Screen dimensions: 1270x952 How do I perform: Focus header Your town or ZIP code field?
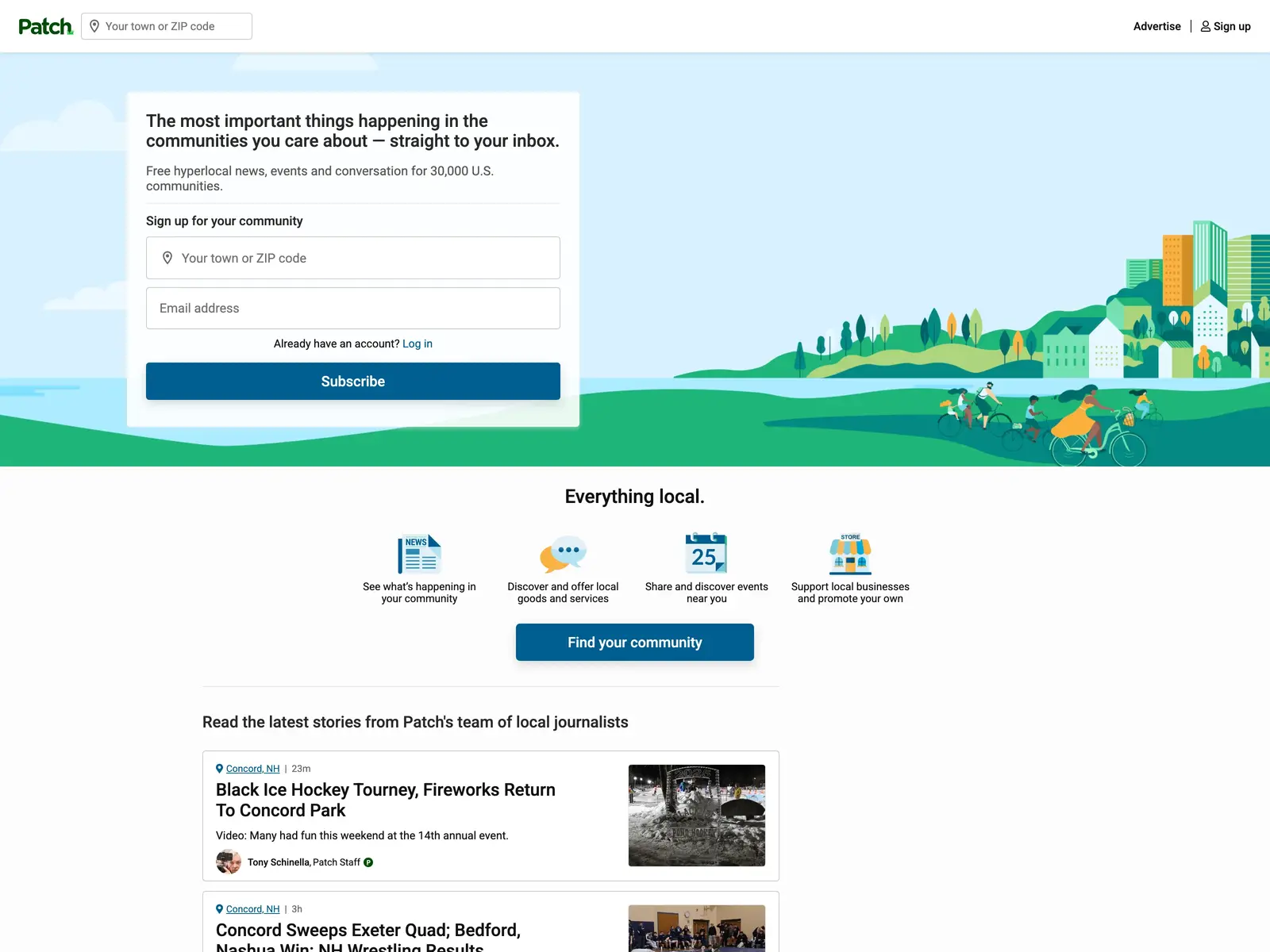tap(167, 26)
